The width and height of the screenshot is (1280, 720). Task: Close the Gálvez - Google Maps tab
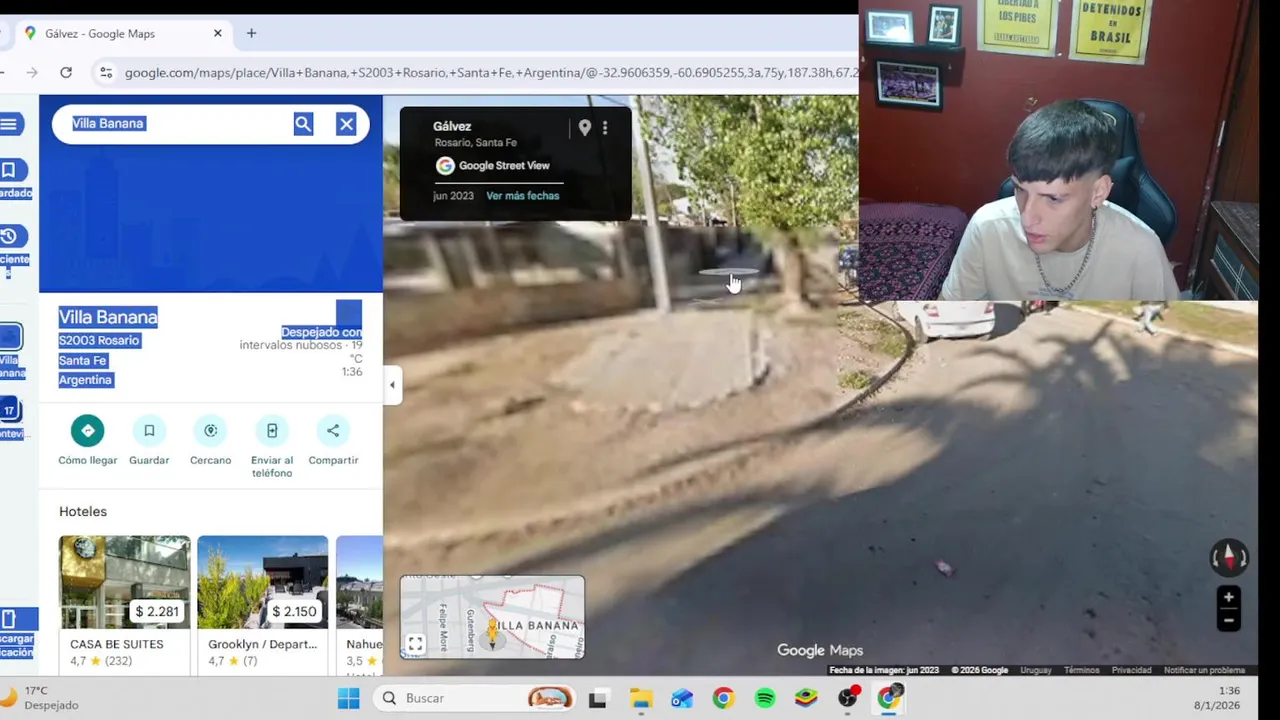(x=217, y=33)
